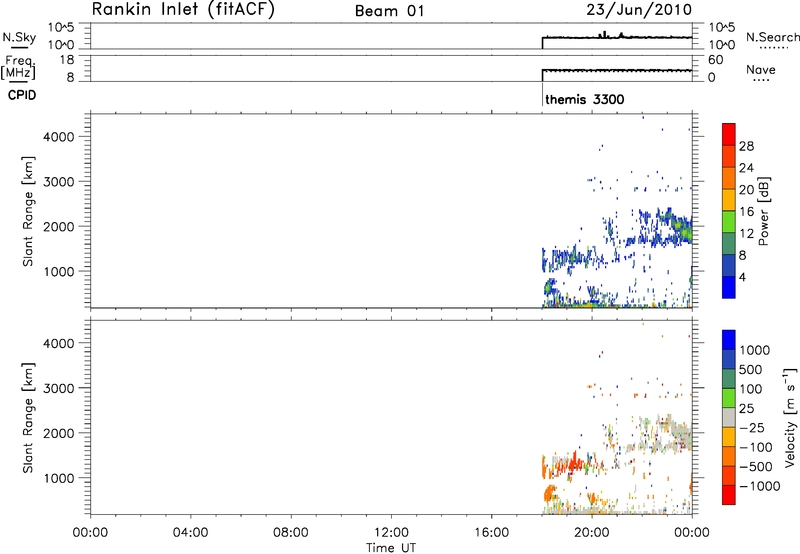800x554 pixels.
Task: Click the '12:00' time tick label
Action: click(x=391, y=533)
